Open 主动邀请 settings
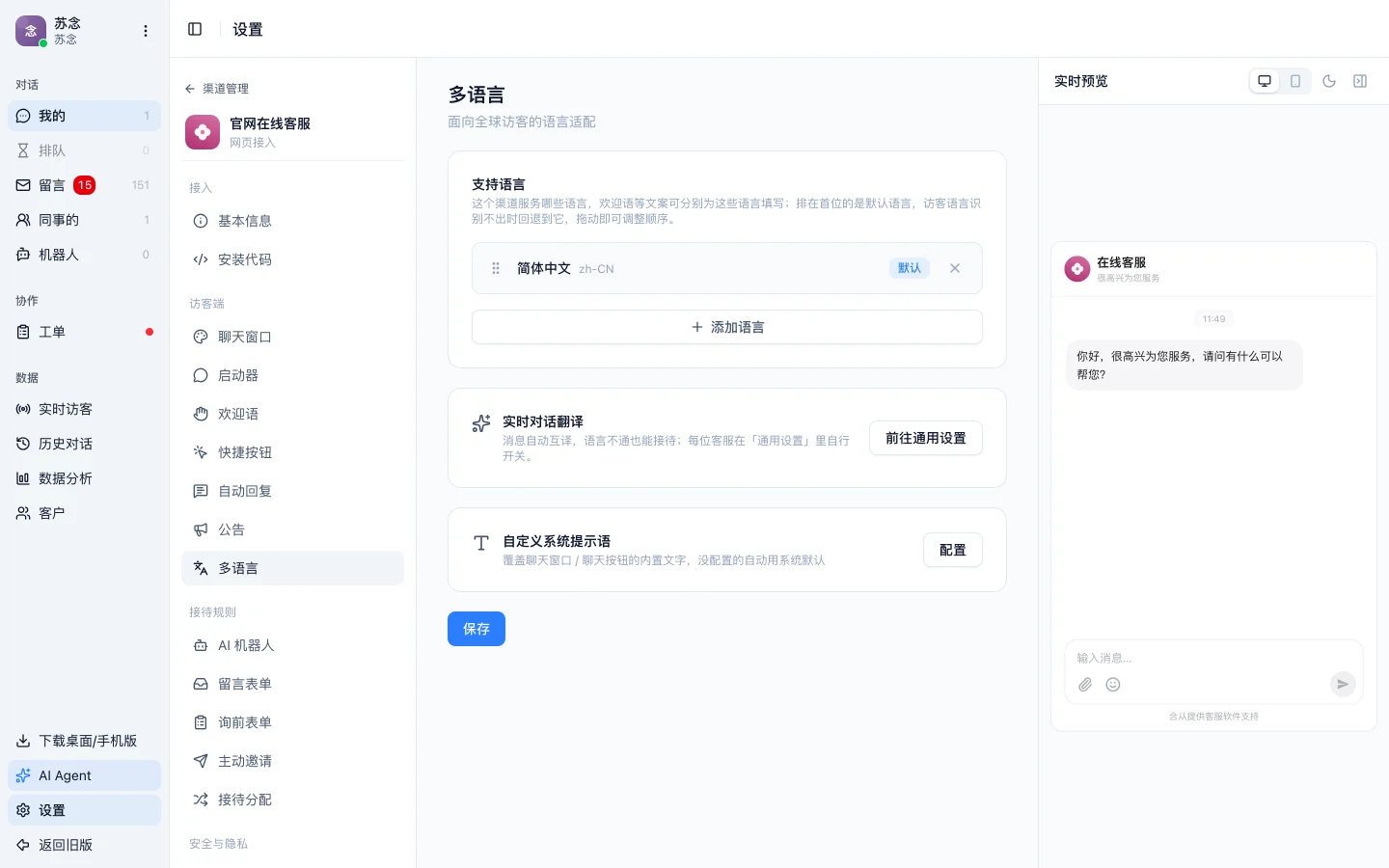 292,761
